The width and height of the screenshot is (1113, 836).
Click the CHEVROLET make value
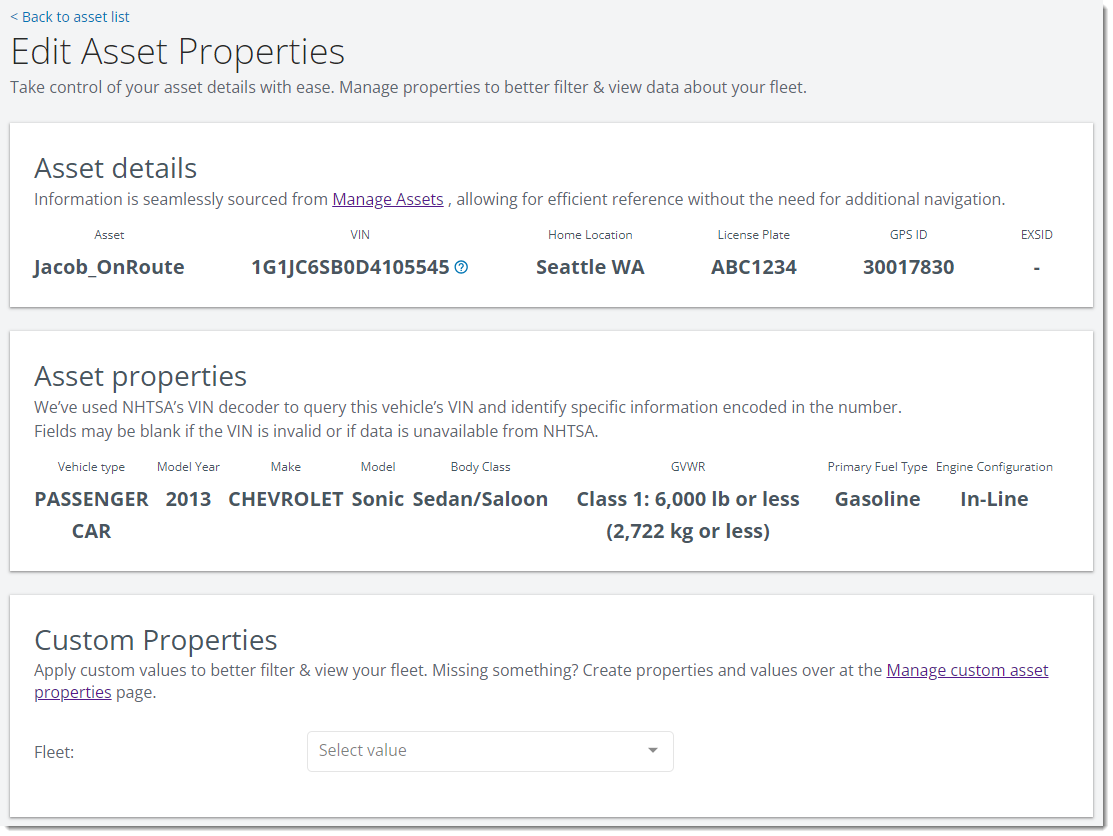click(285, 500)
